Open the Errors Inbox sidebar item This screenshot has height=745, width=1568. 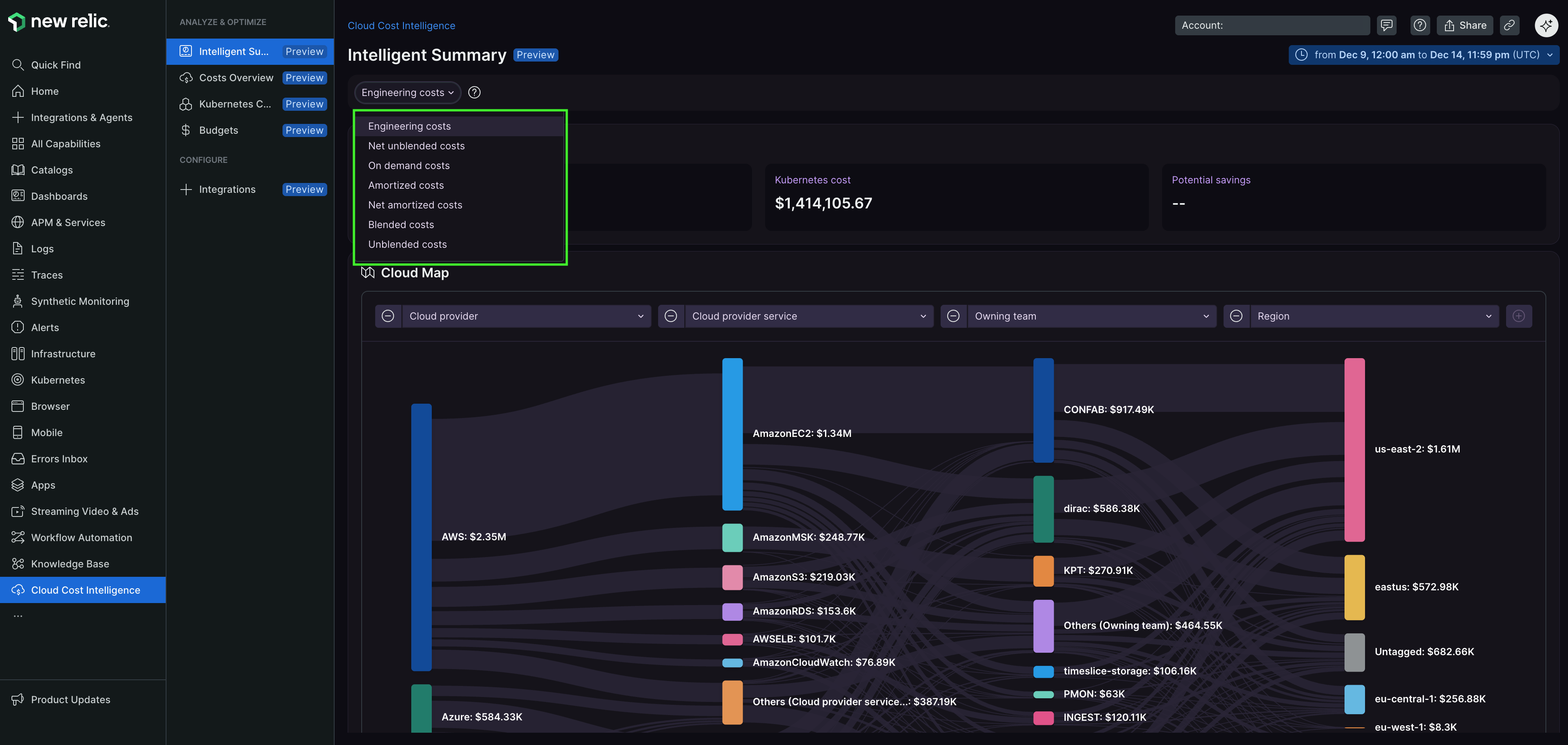(59, 458)
